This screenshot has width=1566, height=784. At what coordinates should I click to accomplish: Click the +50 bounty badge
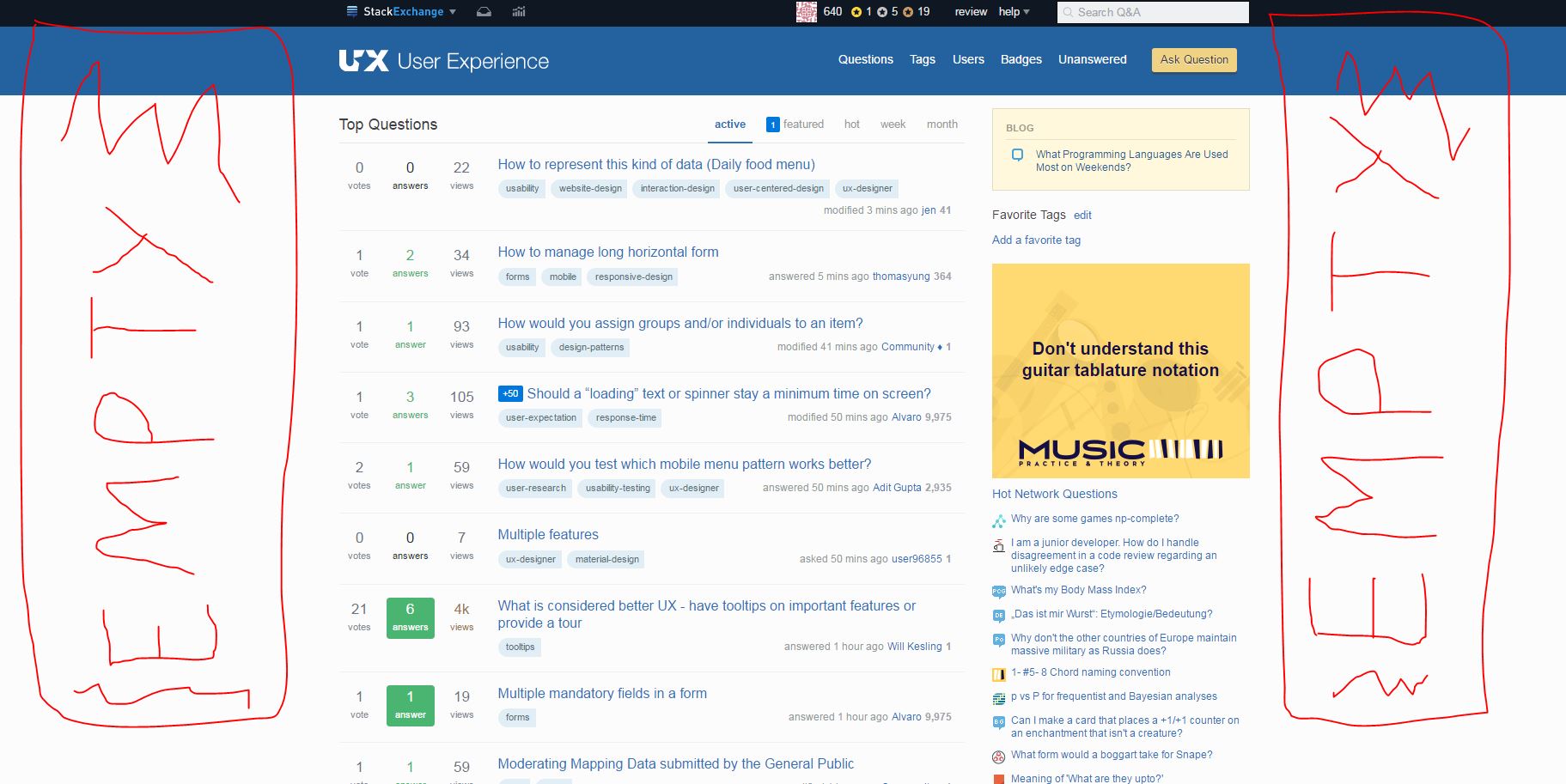(x=510, y=394)
